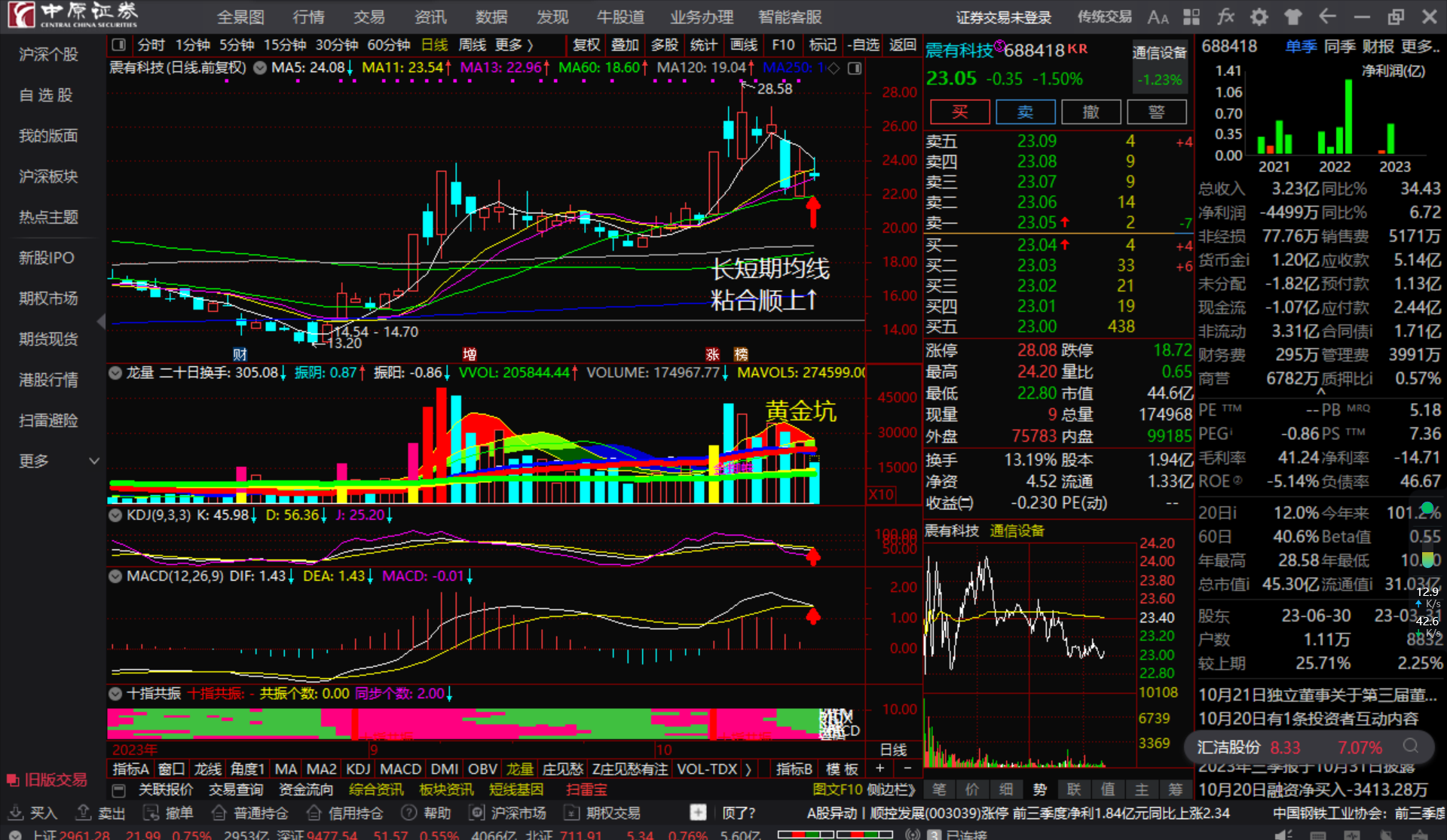
Task: Click the multi-window grid layout icon
Action: (x=1192, y=17)
